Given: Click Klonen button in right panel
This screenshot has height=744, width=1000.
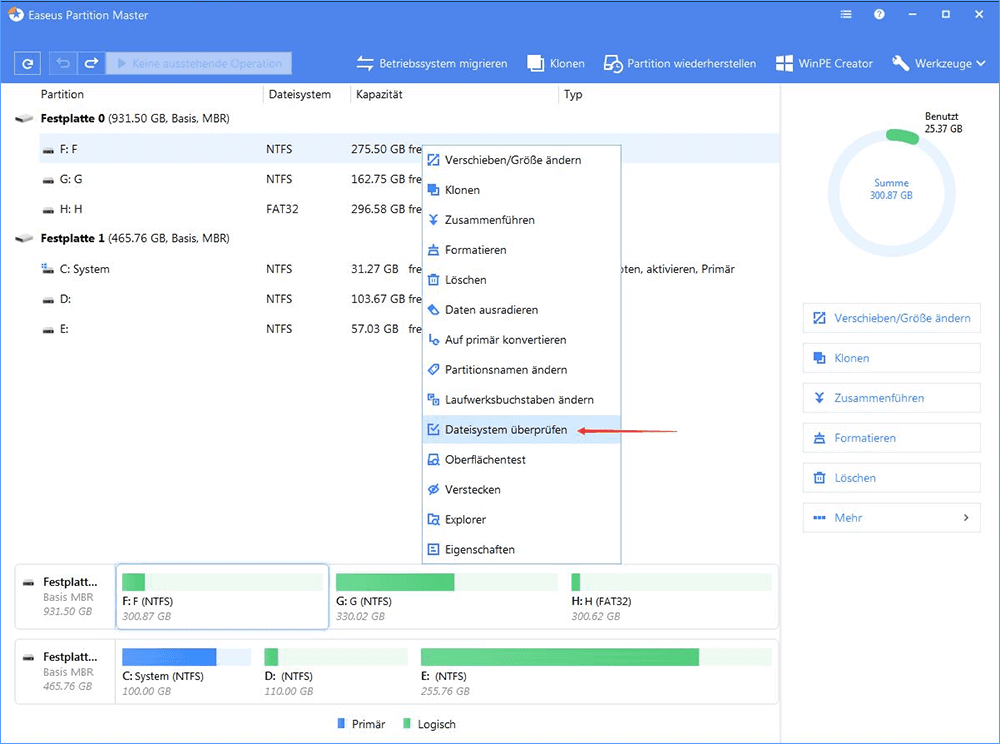Looking at the screenshot, I should tap(892, 358).
